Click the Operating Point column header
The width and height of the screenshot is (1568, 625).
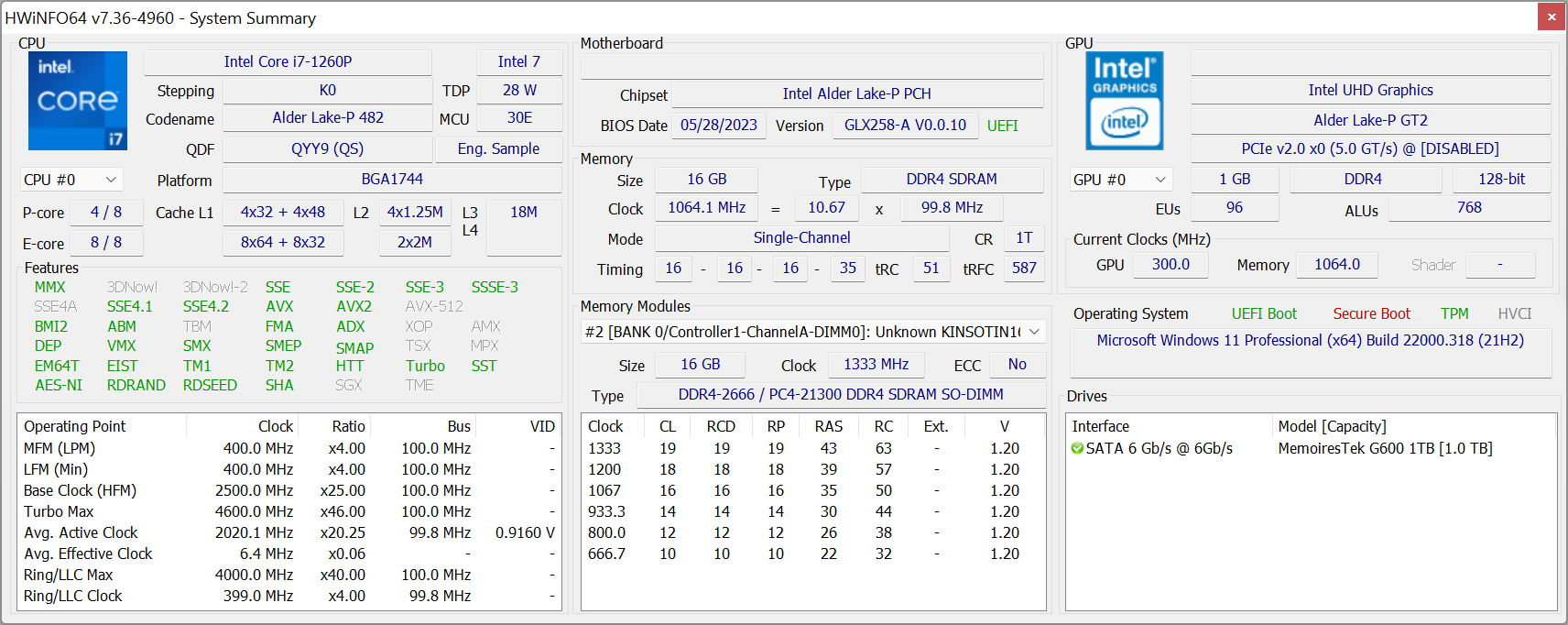point(75,426)
